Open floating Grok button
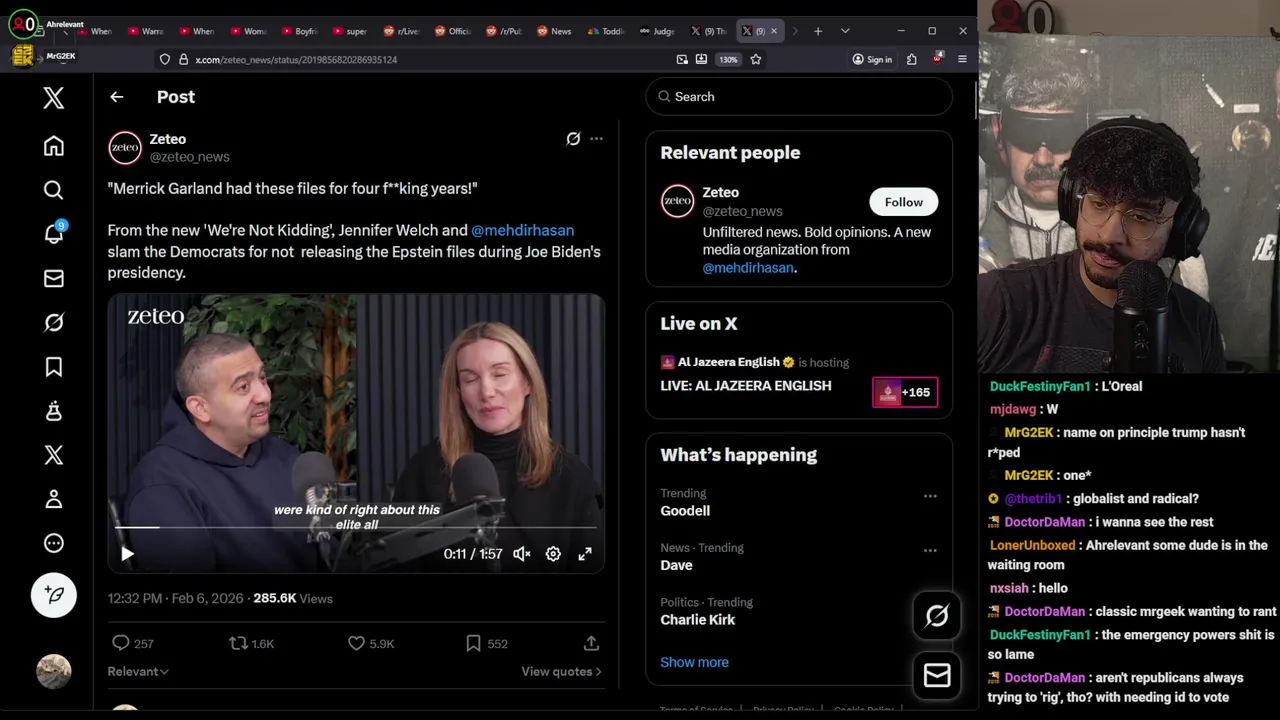The width and height of the screenshot is (1280, 720). (937, 616)
